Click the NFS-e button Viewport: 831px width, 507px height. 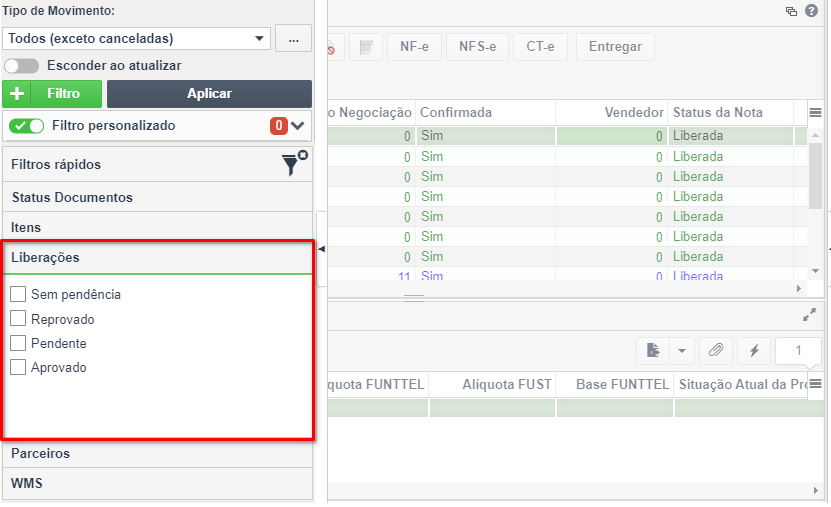(478, 47)
